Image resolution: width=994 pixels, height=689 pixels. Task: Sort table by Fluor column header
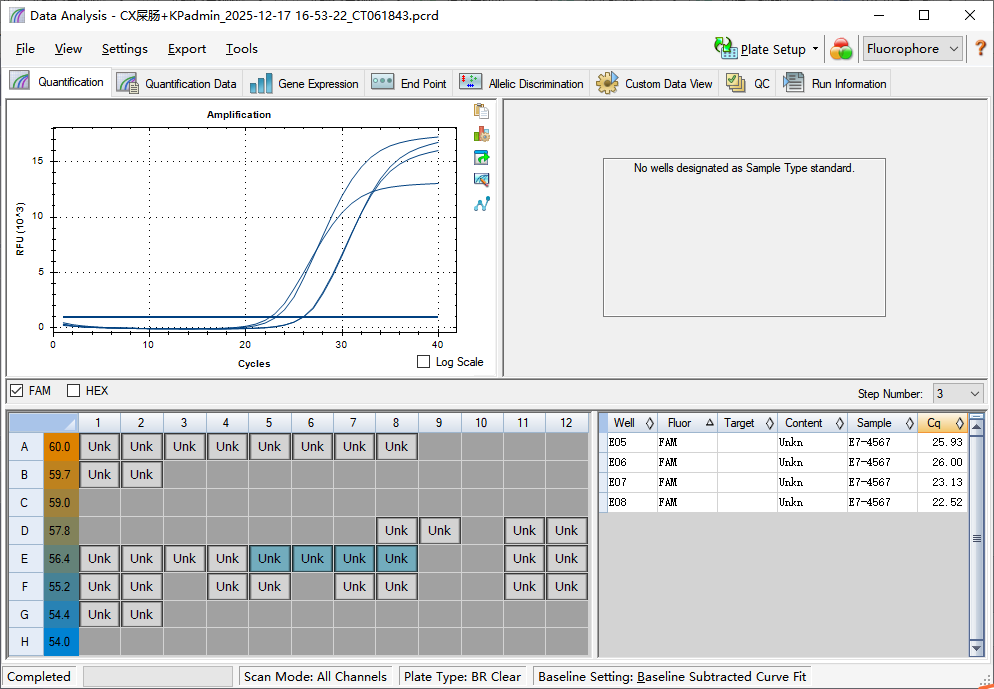click(x=687, y=423)
